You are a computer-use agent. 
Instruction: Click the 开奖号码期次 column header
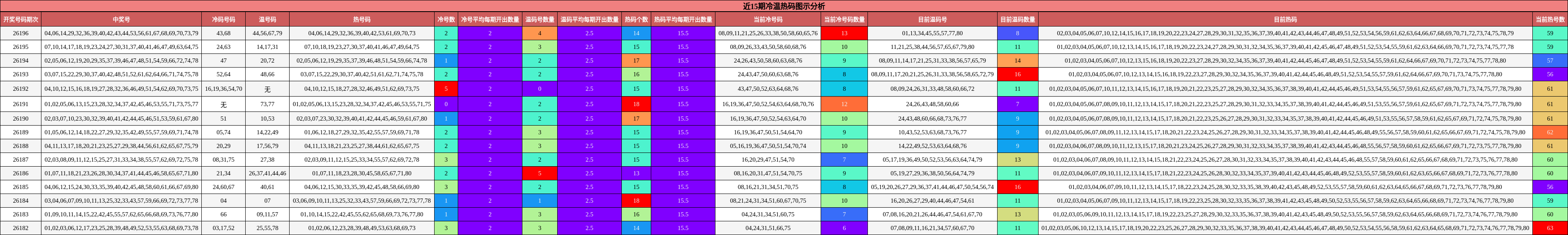click(x=21, y=19)
